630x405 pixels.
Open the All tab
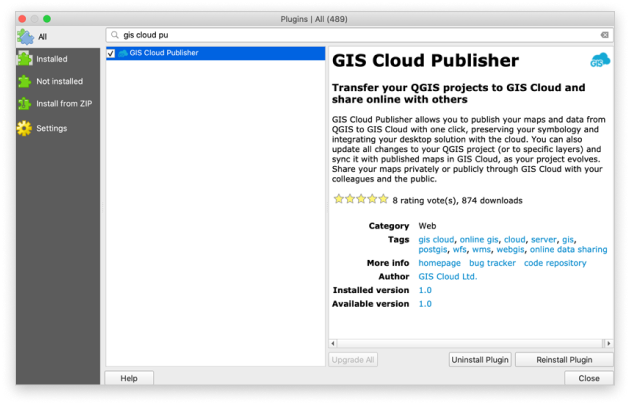[x=58, y=37]
